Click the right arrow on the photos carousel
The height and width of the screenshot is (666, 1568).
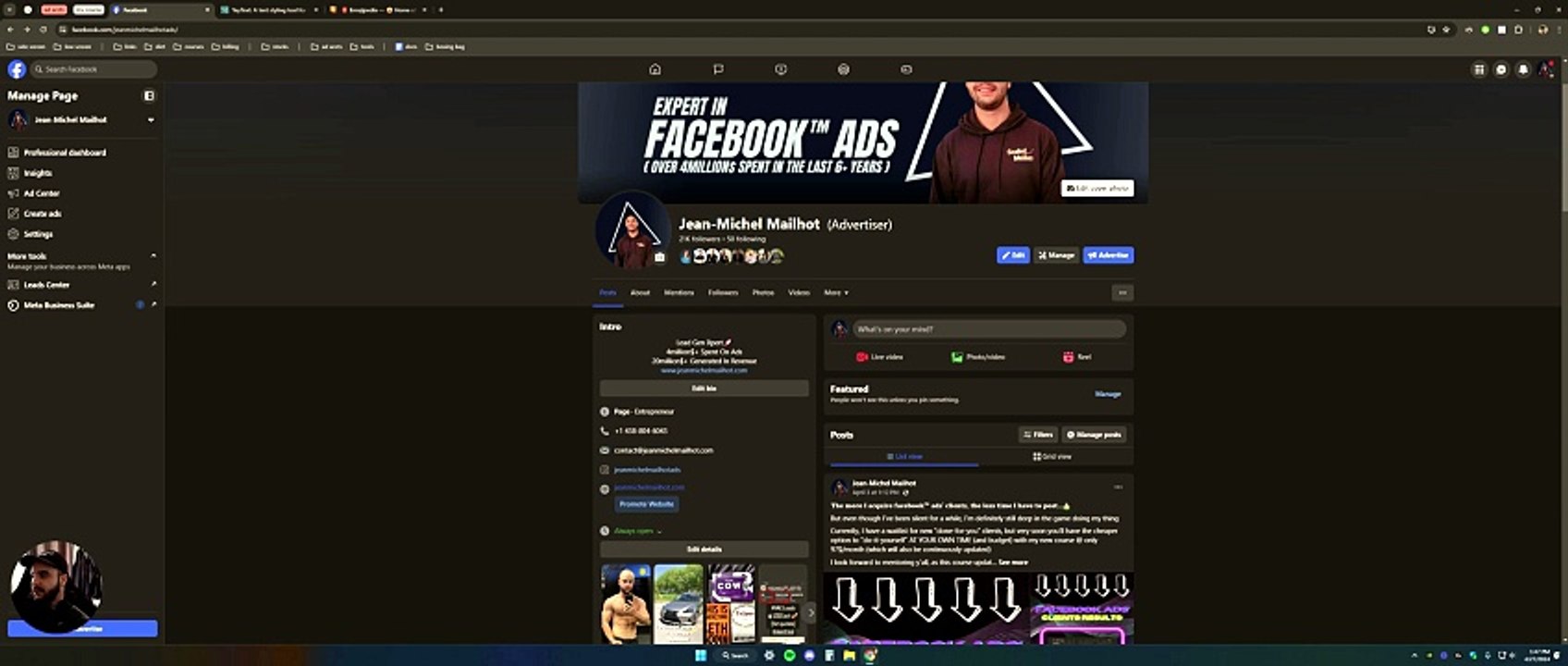coord(811,612)
